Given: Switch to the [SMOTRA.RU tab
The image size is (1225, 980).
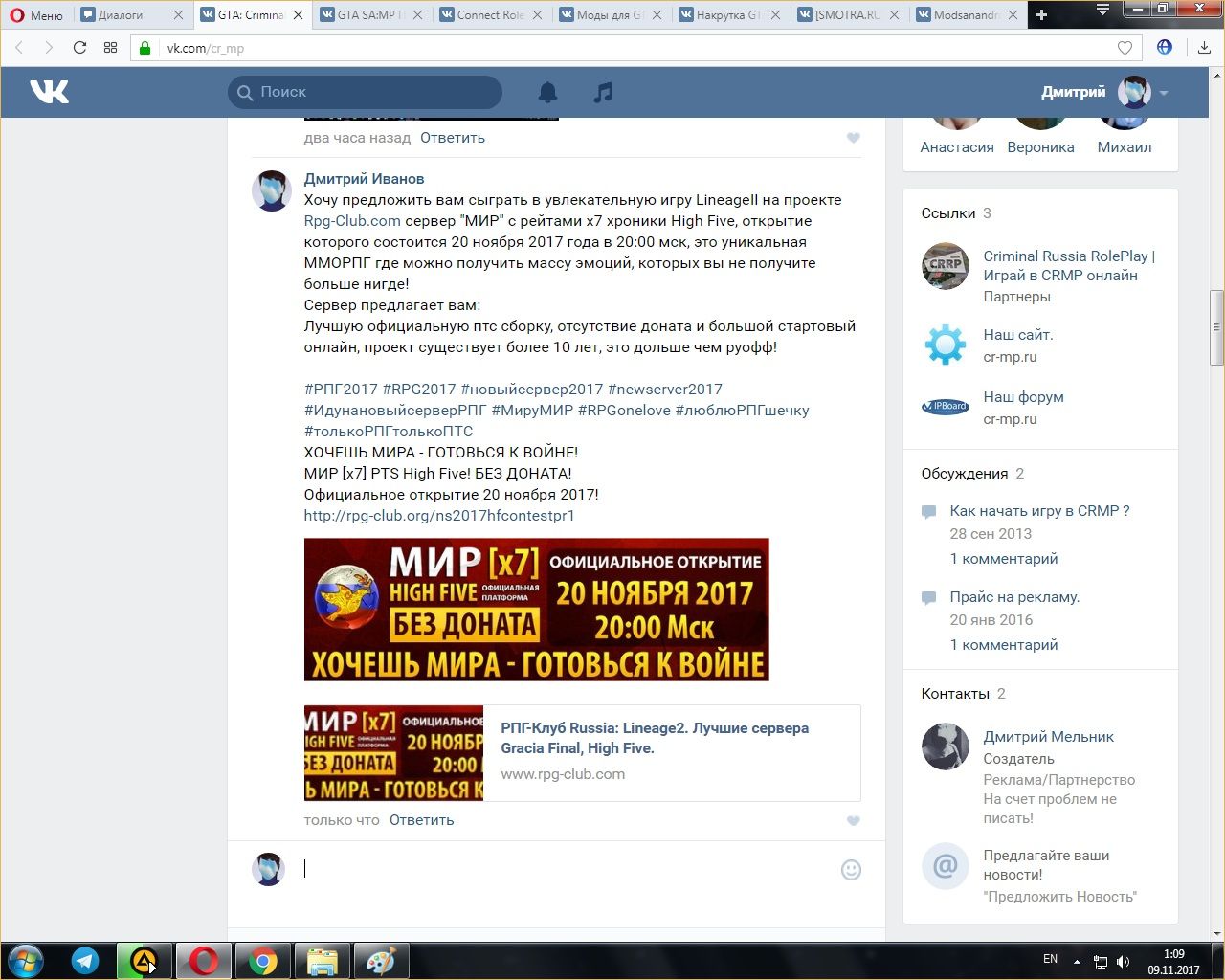Looking at the screenshot, I should pyautogui.click(x=848, y=14).
